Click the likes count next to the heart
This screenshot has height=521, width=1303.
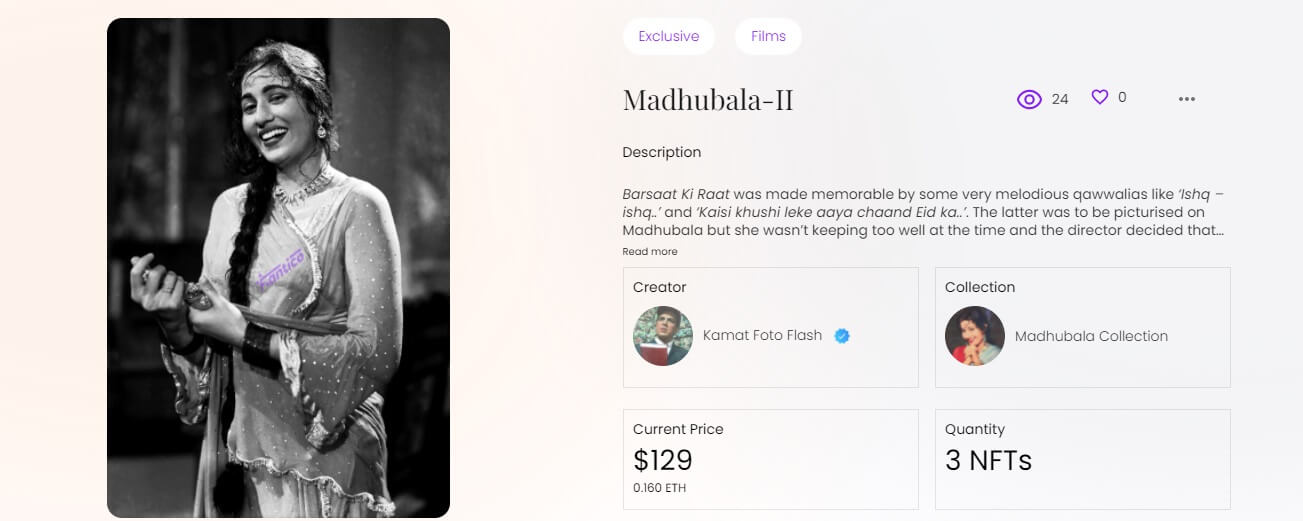(x=1122, y=97)
